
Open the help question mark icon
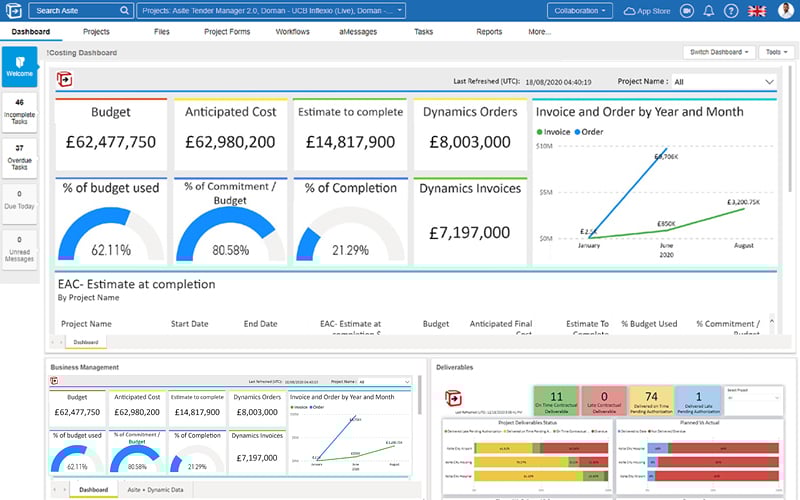point(731,11)
